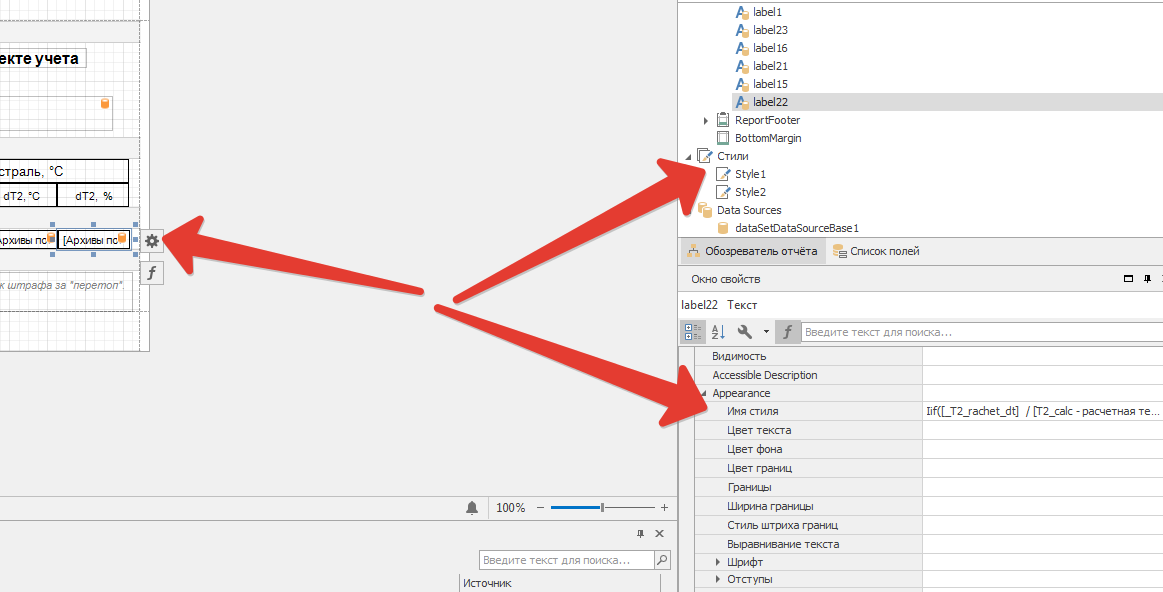The width and height of the screenshot is (1163, 592).
Task: Click the Имя стиля expression value field
Action: [x=1040, y=411]
